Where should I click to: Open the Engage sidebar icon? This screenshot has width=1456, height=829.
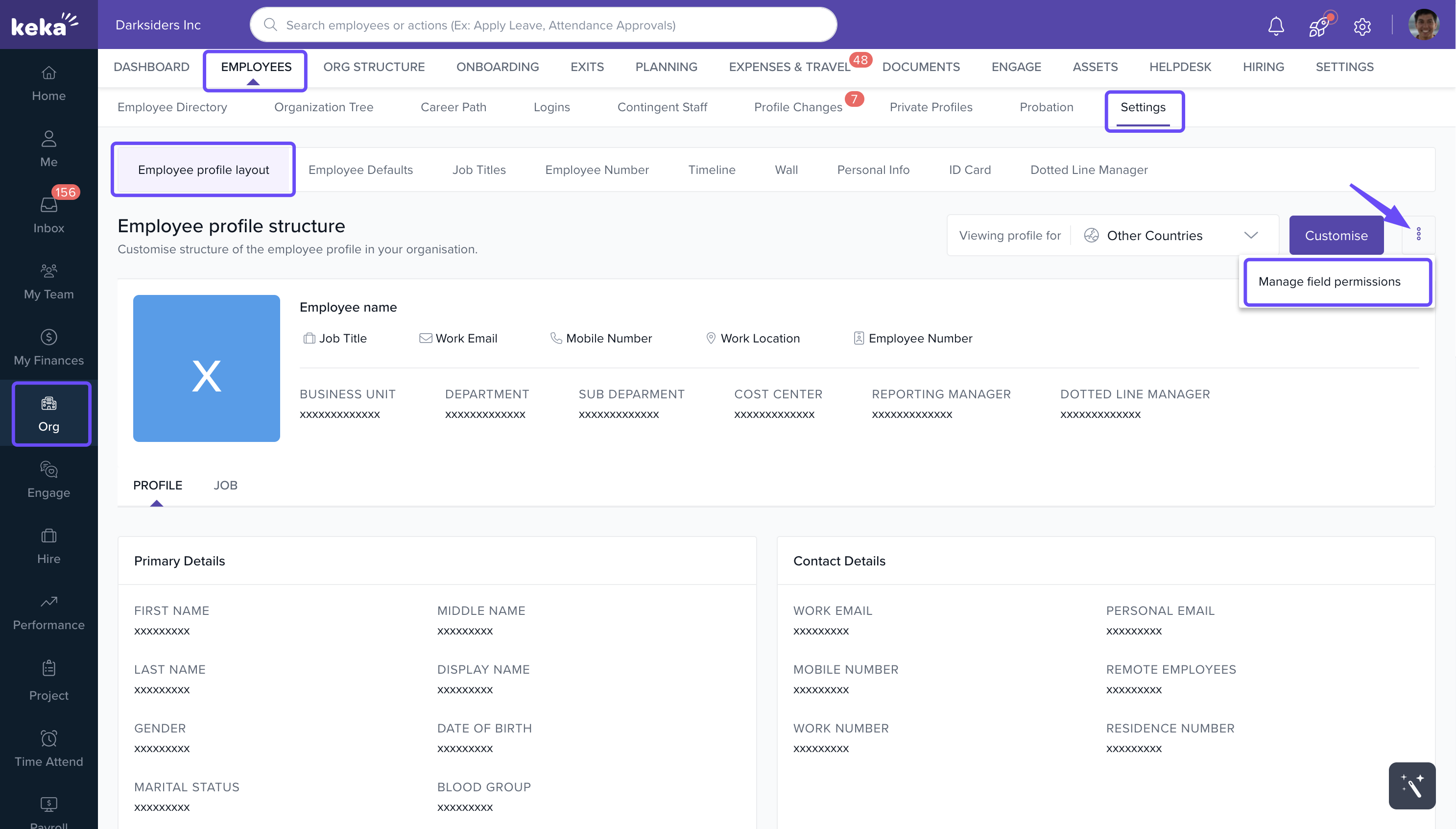click(49, 479)
